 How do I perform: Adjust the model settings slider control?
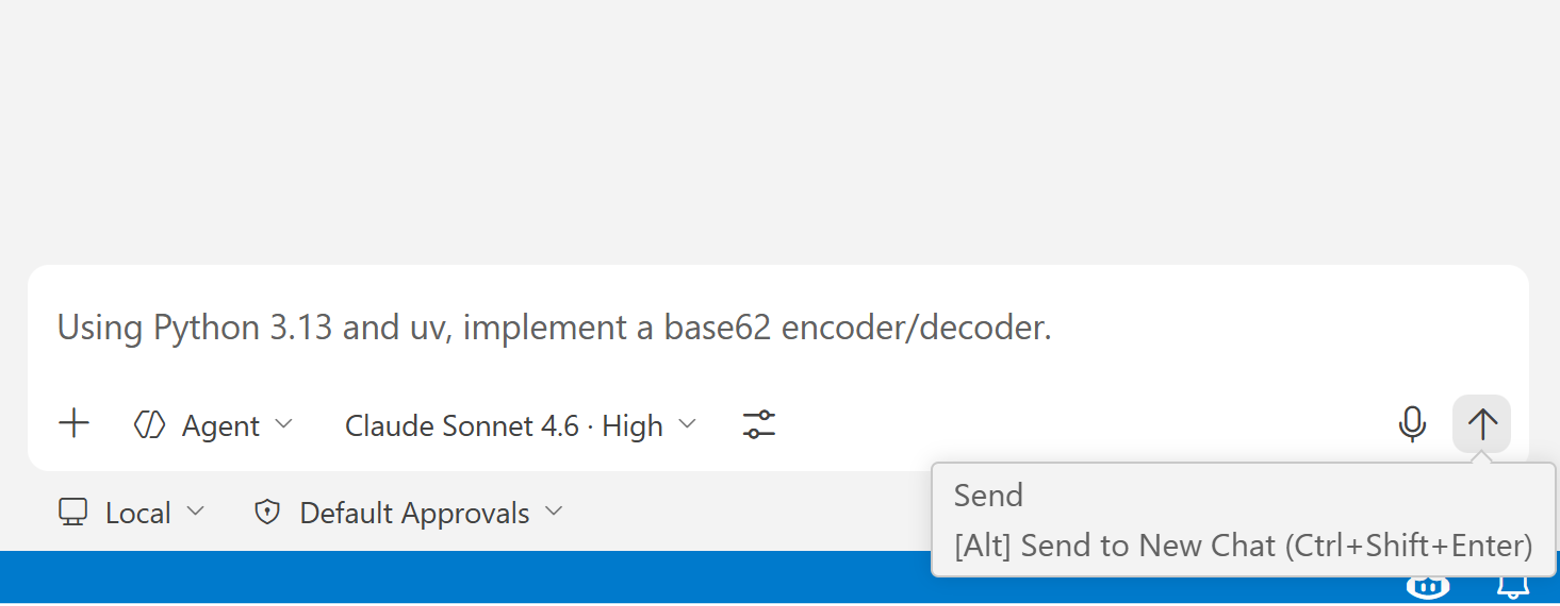(x=758, y=424)
